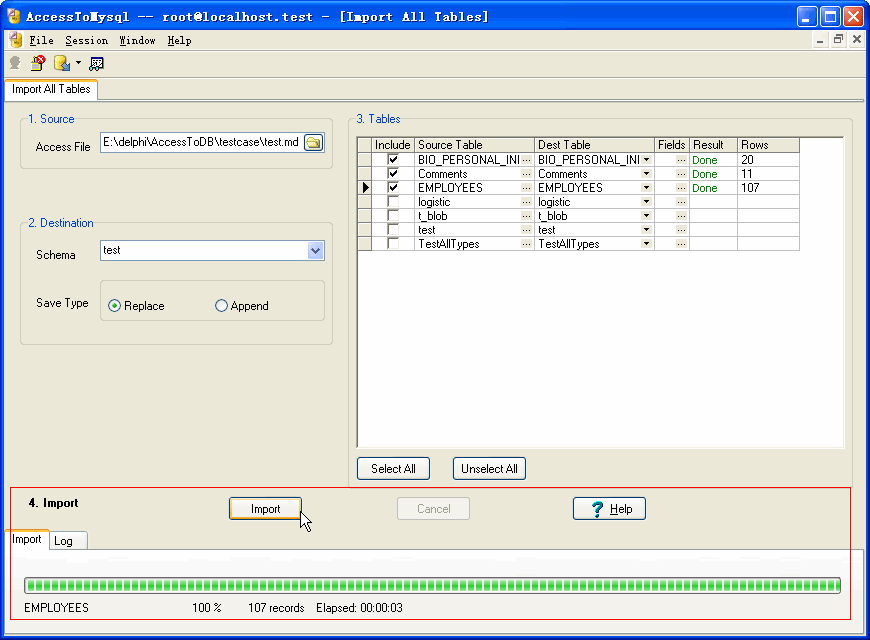Uncheck Include for Comments table

click(x=393, y=174)
